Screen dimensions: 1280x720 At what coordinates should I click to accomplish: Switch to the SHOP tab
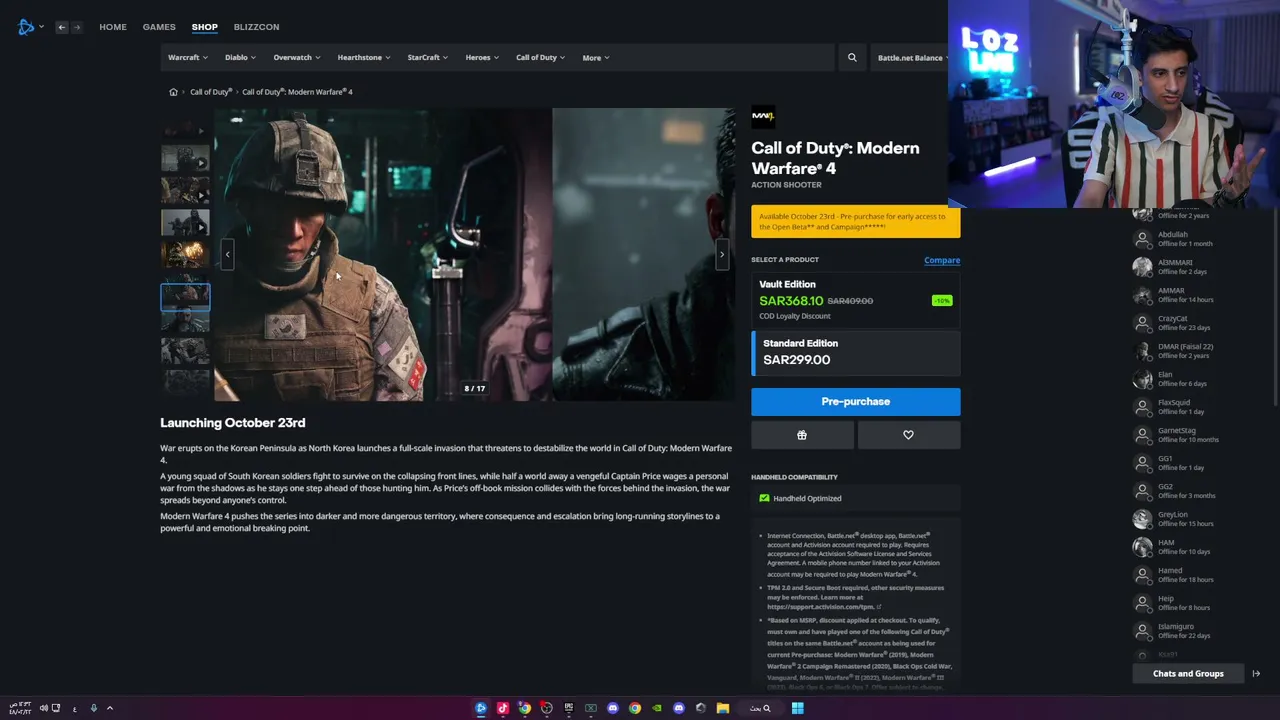point(205,27)
